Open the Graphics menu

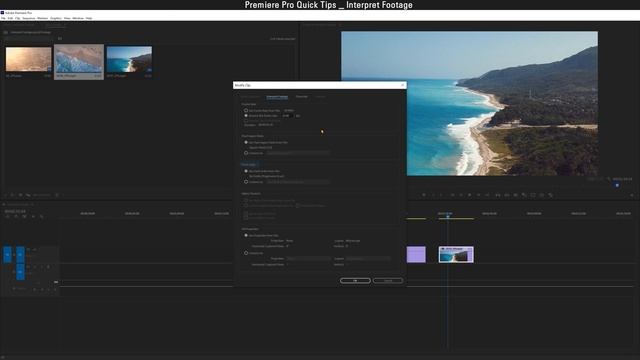pos(56,18)
